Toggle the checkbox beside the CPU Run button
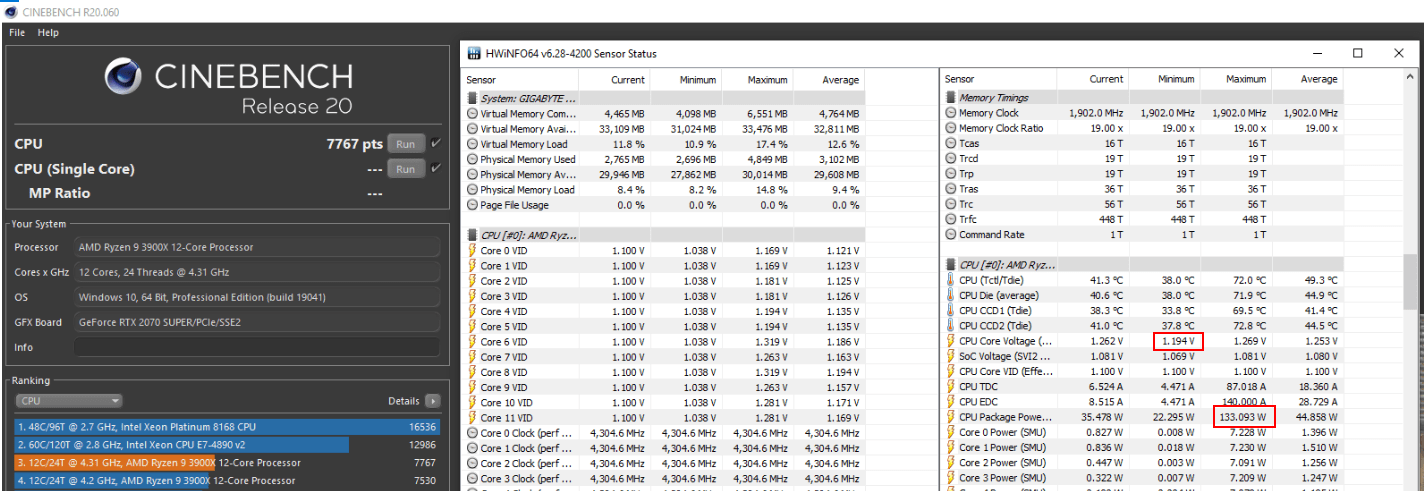Screen dimensions: 1424x491 [435, 144]
